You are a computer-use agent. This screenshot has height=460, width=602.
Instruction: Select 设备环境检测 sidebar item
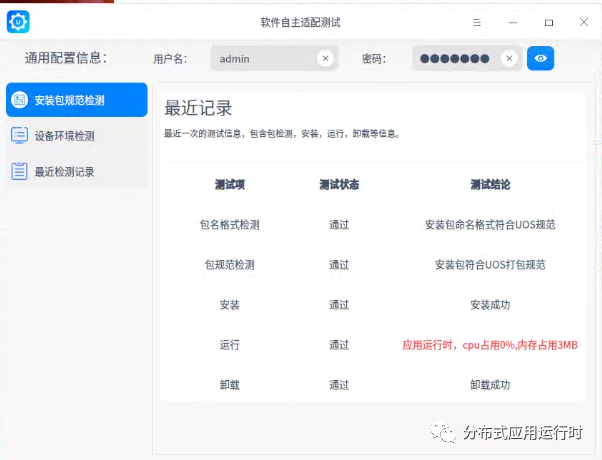(x=77, y=136)
